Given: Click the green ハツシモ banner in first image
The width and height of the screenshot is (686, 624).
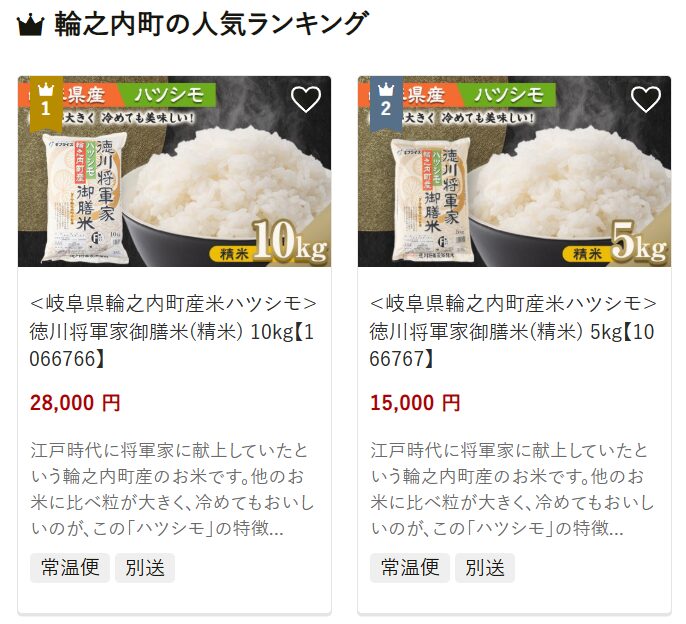Looking at the screenshot, I should 168,95.
